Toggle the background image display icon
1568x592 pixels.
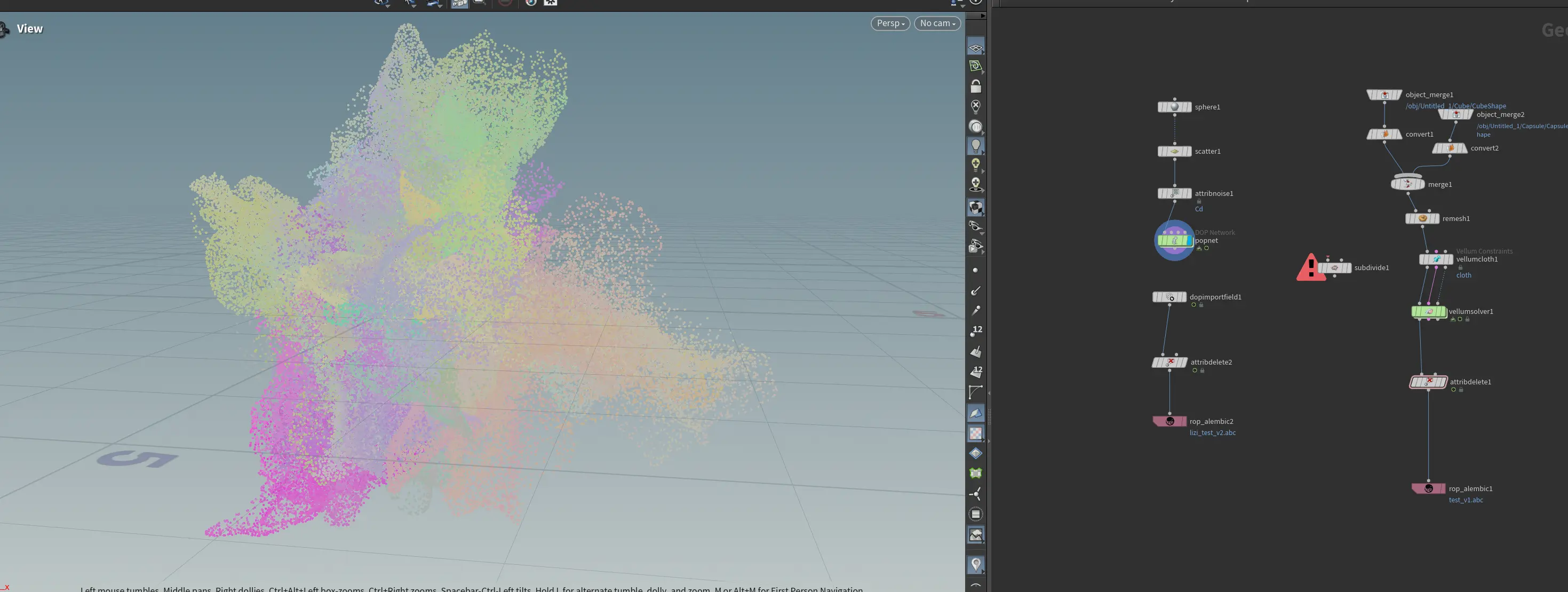point(976,535)
